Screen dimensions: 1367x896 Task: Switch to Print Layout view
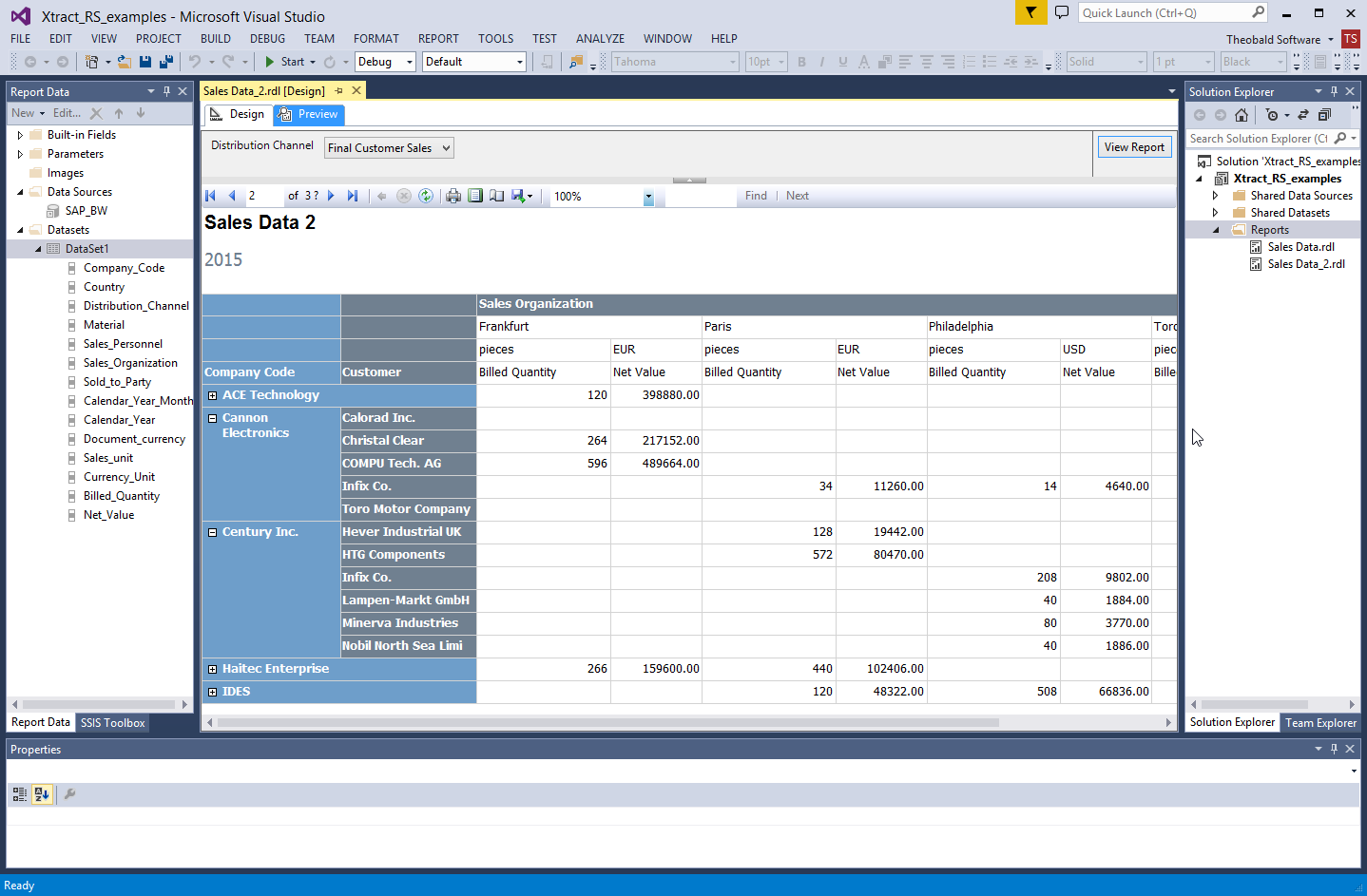(475, 196)
